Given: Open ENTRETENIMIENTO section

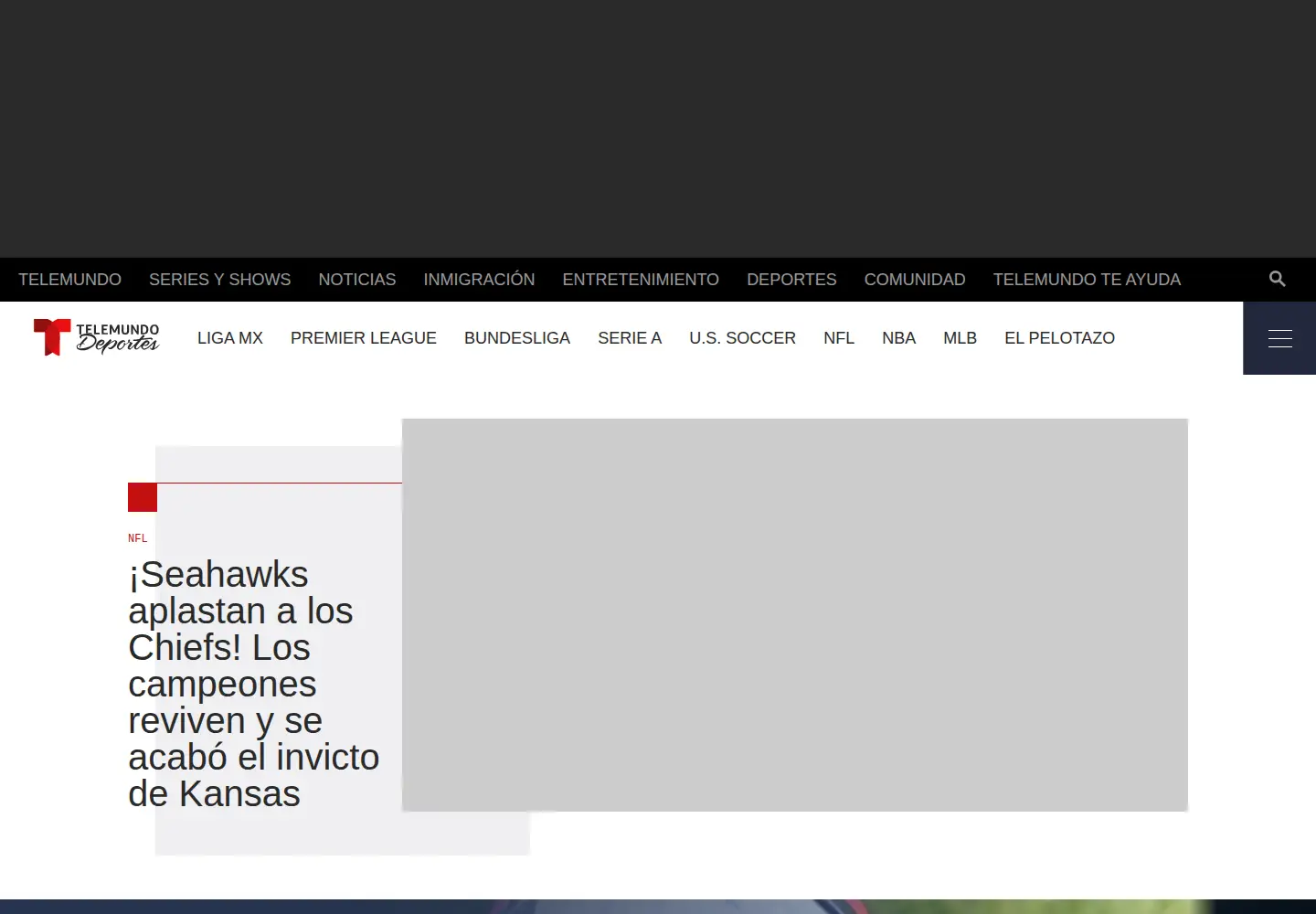Looking at the screenshot, I should 641,280.
